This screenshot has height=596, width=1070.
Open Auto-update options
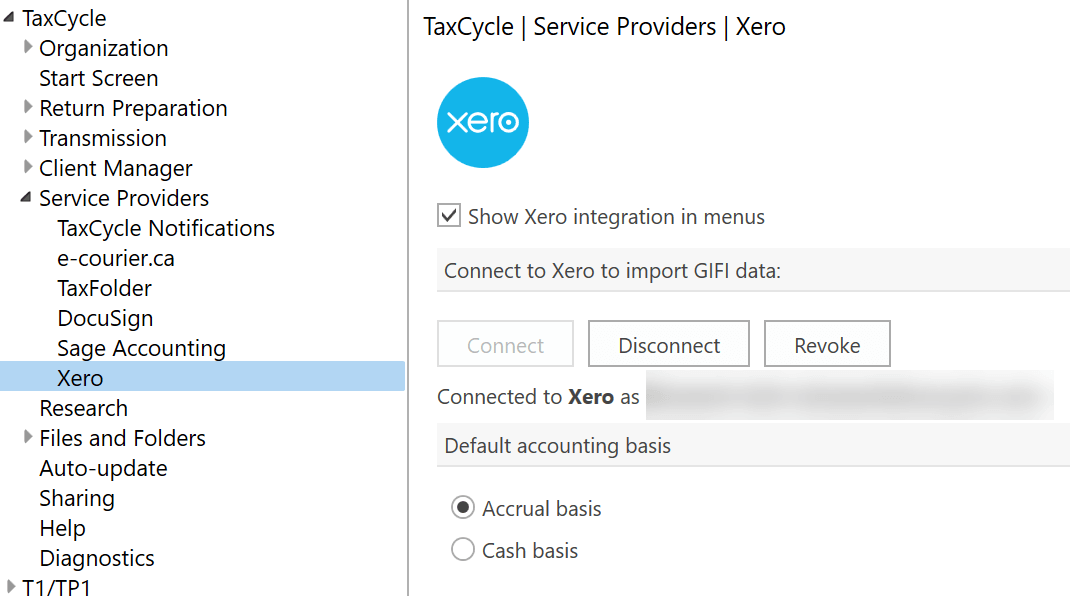click(103, 468)
